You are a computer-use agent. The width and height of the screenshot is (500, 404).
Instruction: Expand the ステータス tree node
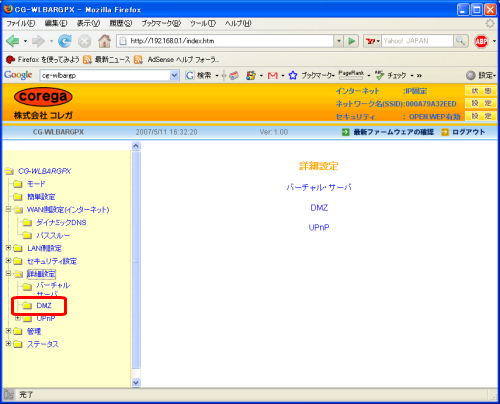[9, 344]
